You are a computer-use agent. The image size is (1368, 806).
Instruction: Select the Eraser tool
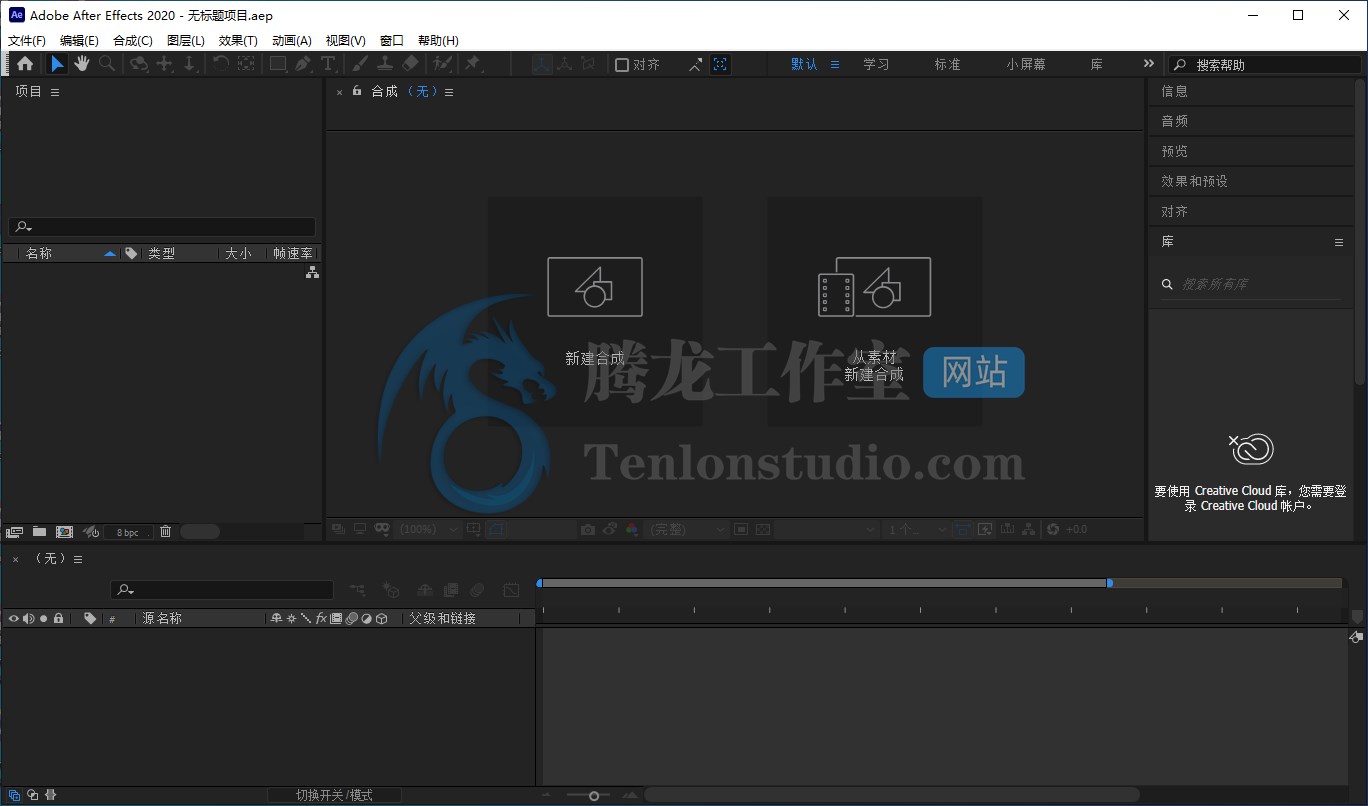pos(409,64)
